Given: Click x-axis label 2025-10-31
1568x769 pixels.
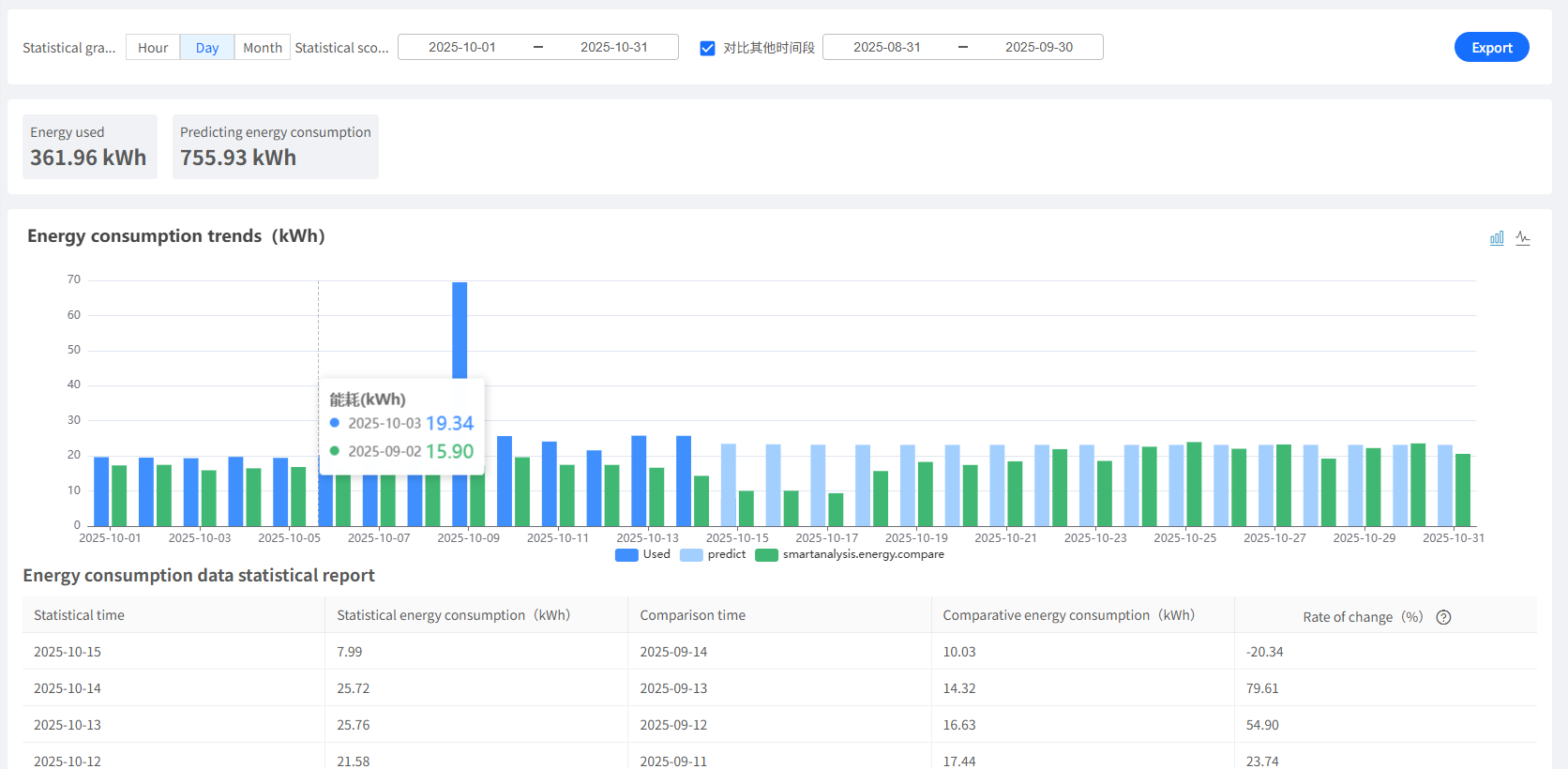Looking at the screenshot, I should tap(1454, 537).
